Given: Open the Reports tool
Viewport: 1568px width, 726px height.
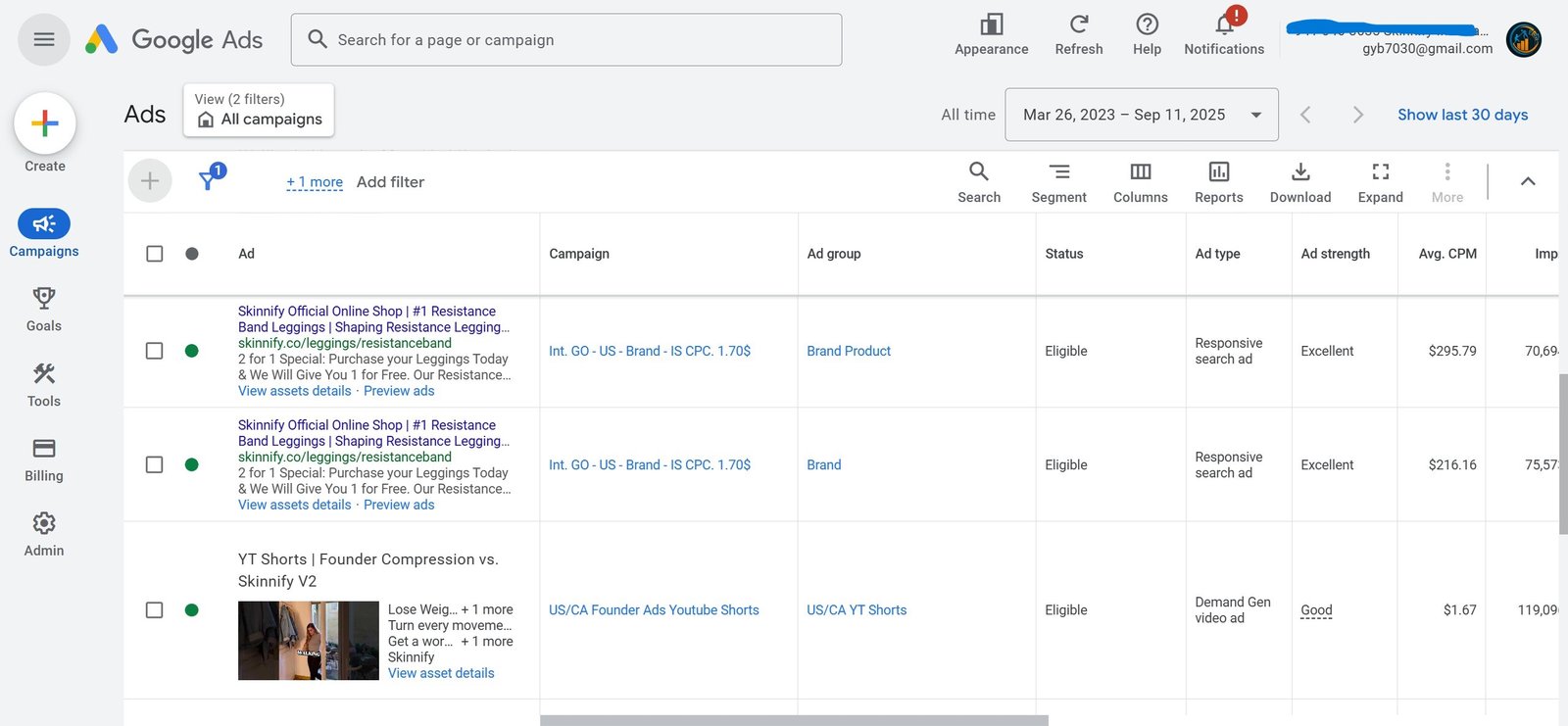Looking at the screenshot, I should click(x=1219, y=182).
